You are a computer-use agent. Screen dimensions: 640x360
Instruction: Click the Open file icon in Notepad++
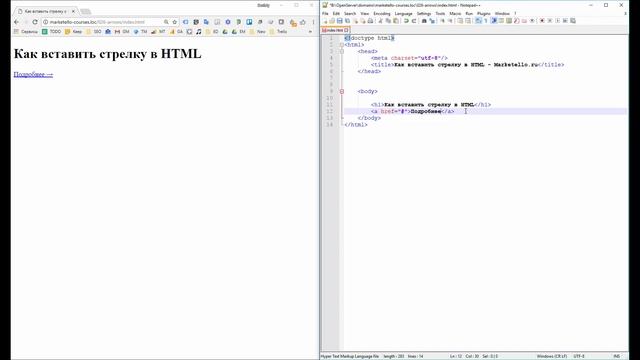click(x=332, y=21)
